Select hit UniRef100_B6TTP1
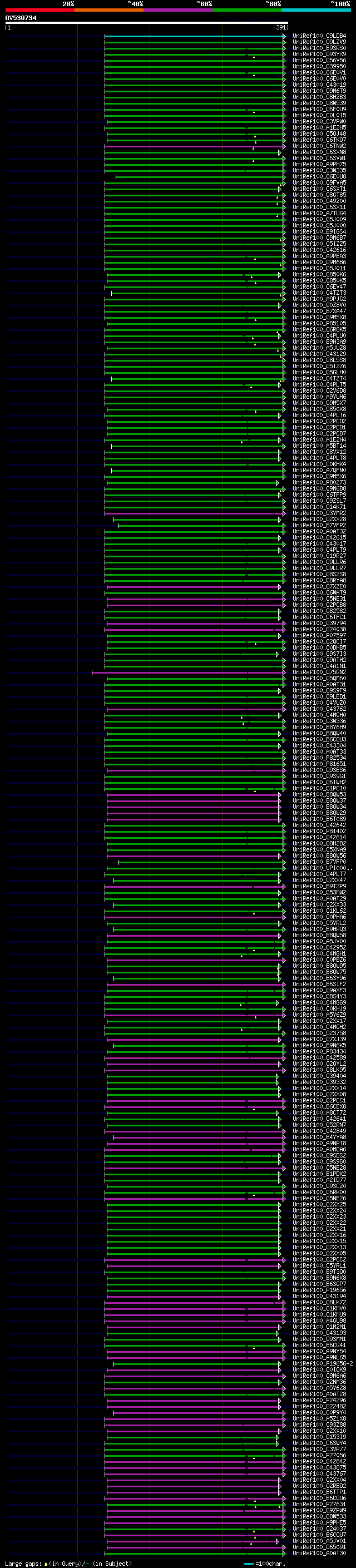356x1568 pixels. coord(319,1492)
